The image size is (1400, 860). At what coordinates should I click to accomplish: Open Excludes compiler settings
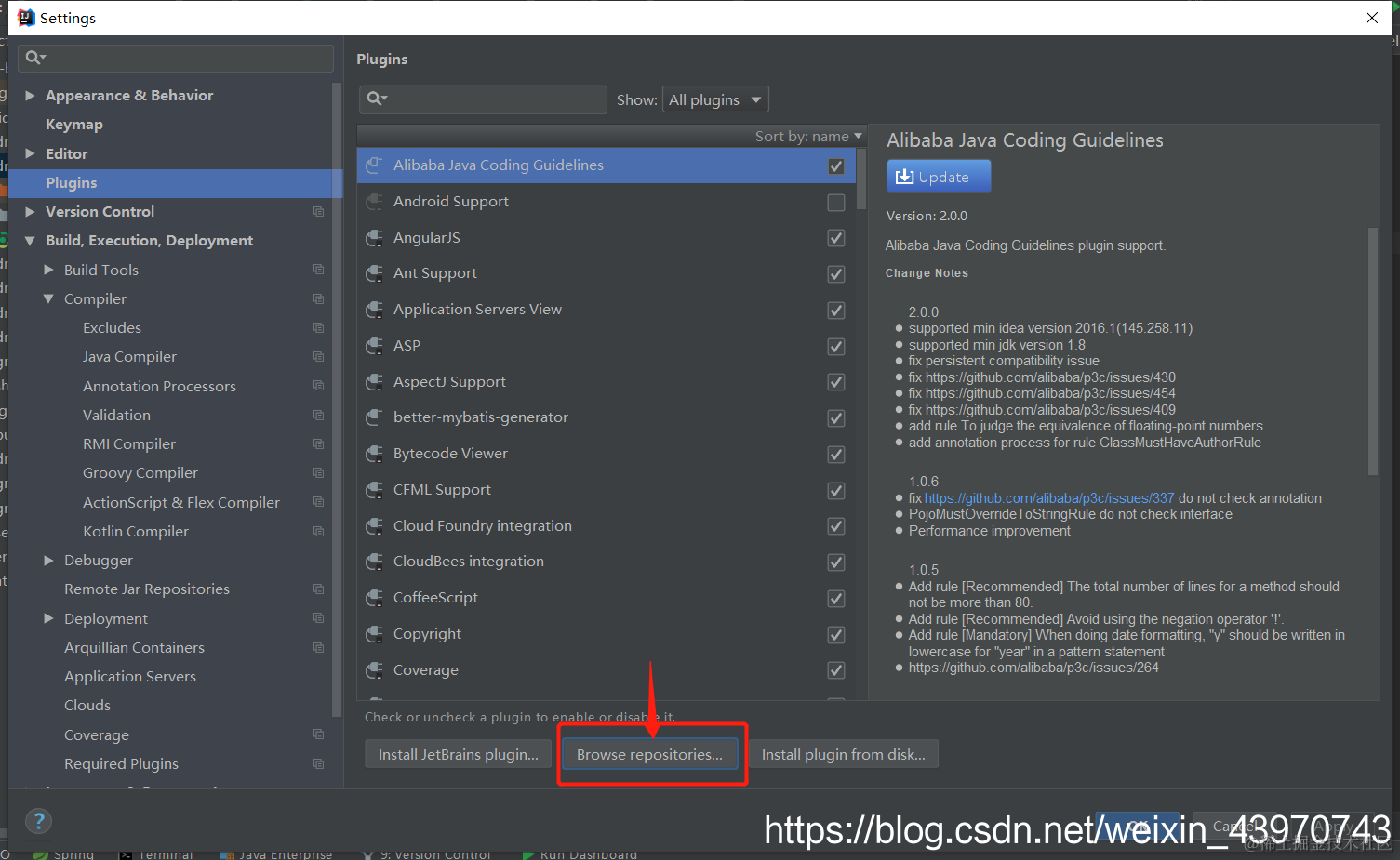click(112, 328)
